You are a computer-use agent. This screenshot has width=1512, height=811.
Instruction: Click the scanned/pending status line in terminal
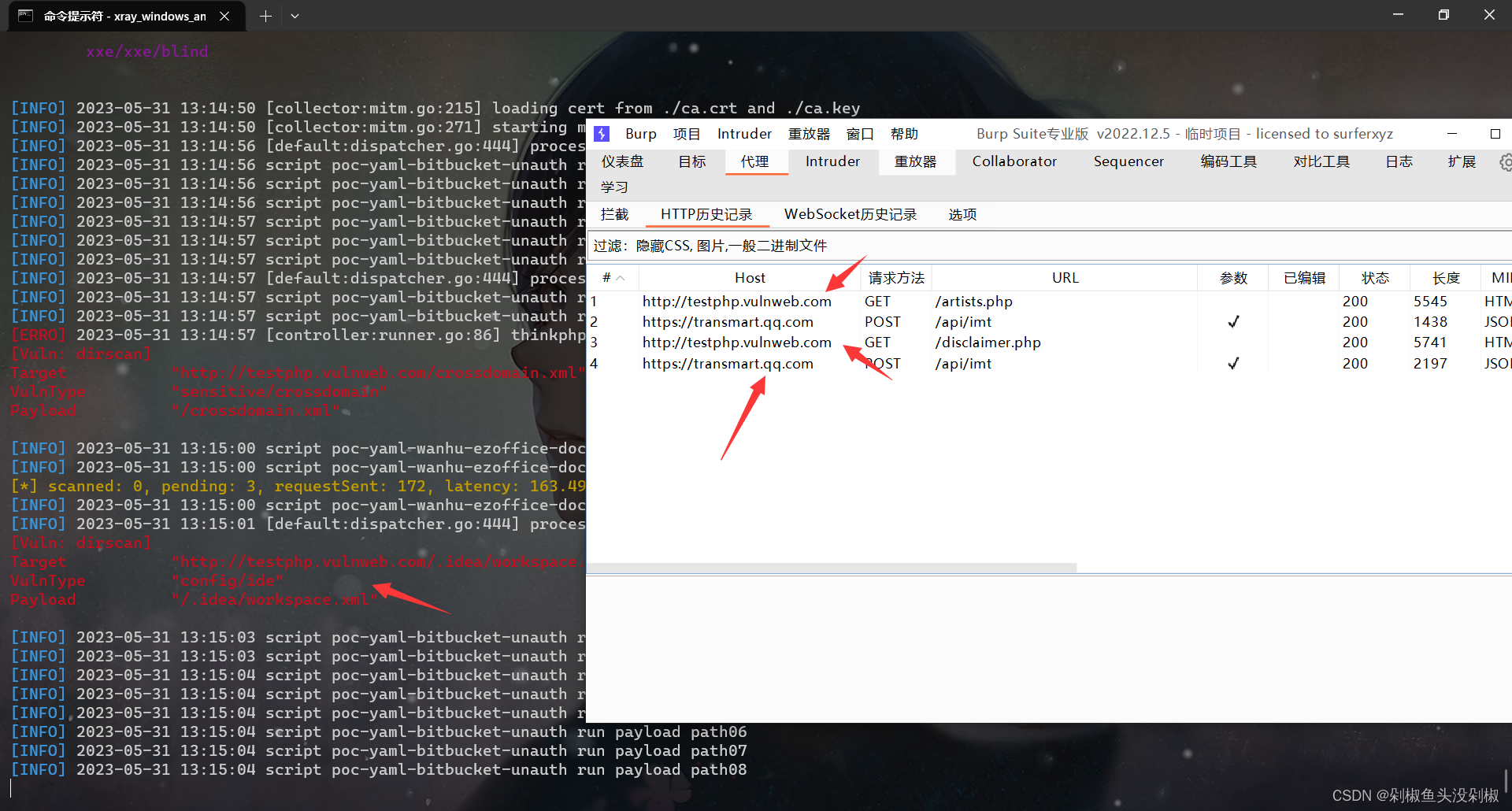pyautogui.click(x=298, y=486)
